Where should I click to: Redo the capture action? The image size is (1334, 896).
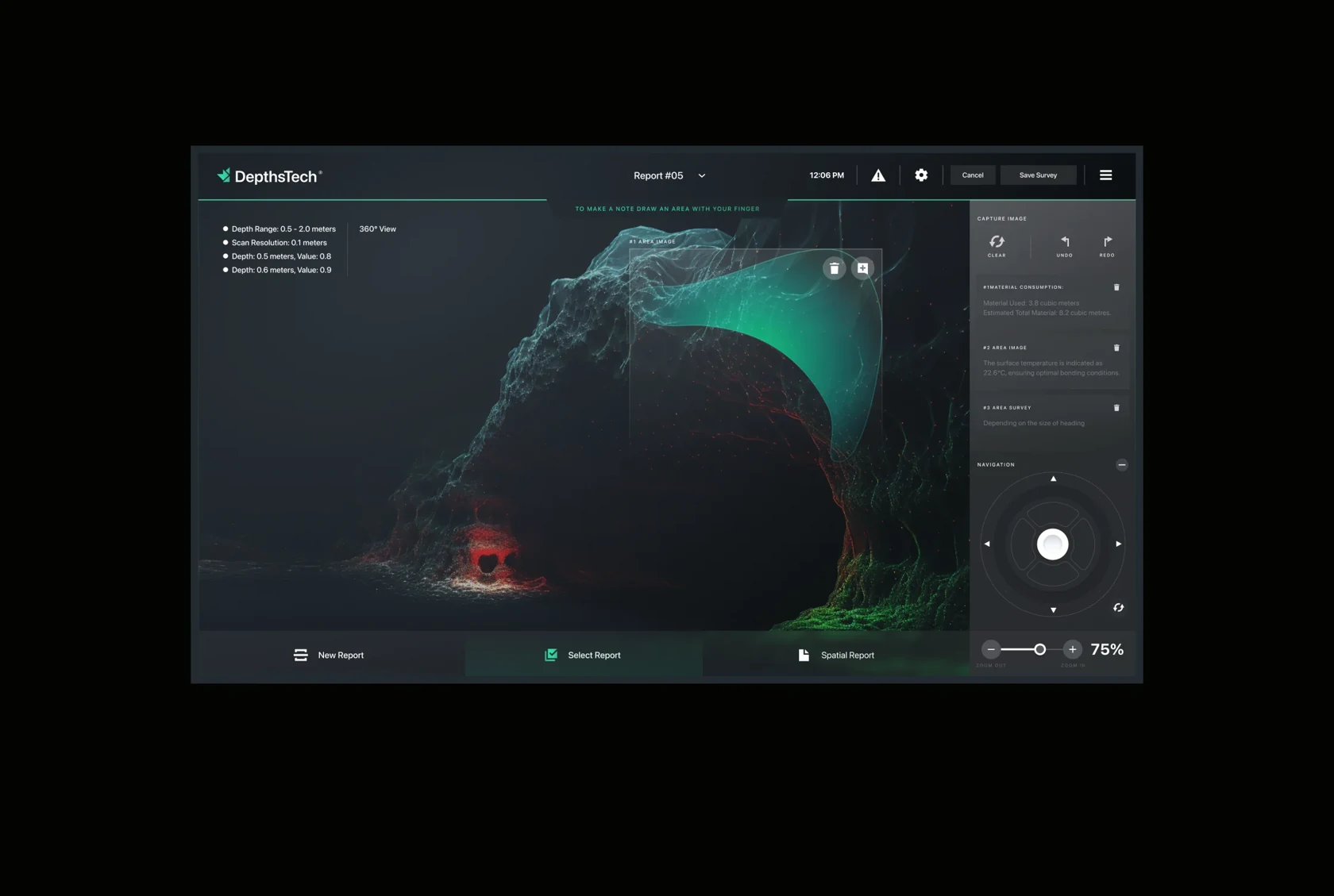1107,245
